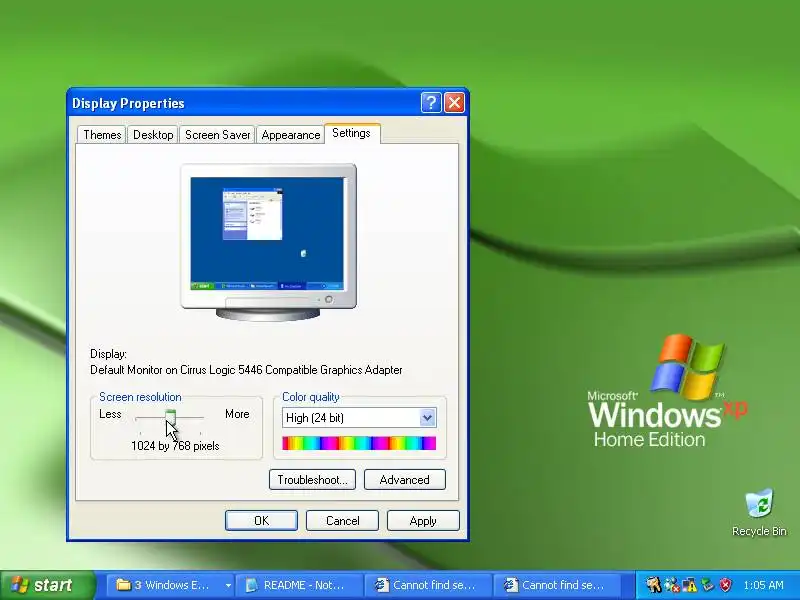Image resolution: width=800 pixels, height=600 pixels.
Task: Expand the Windows Explorer taskbar group arrow
Action: (228, 585)
